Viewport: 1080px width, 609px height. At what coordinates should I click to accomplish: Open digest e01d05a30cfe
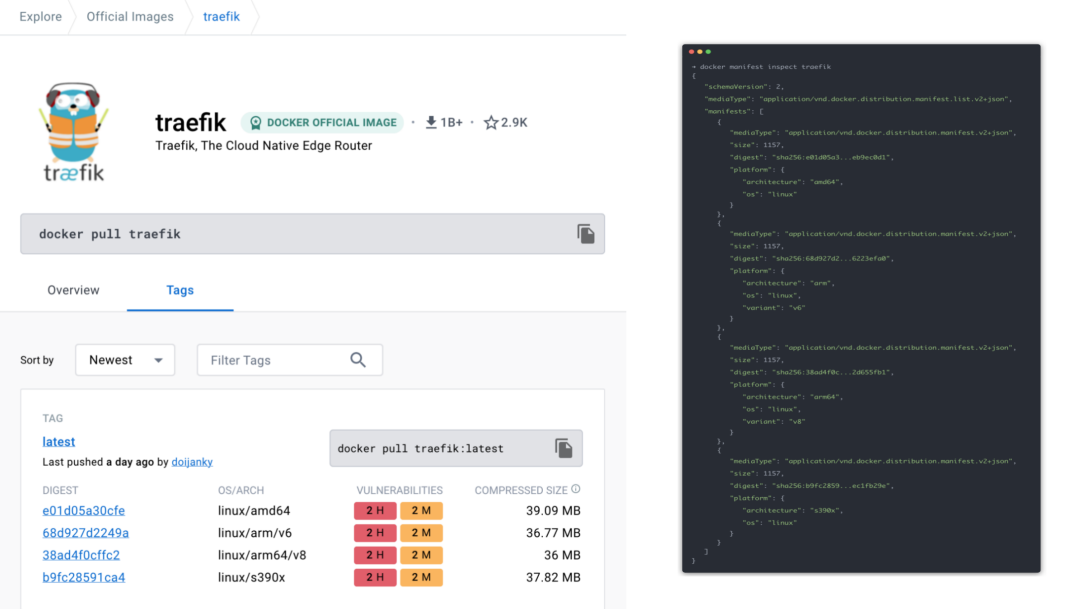[x=84, y=511]
